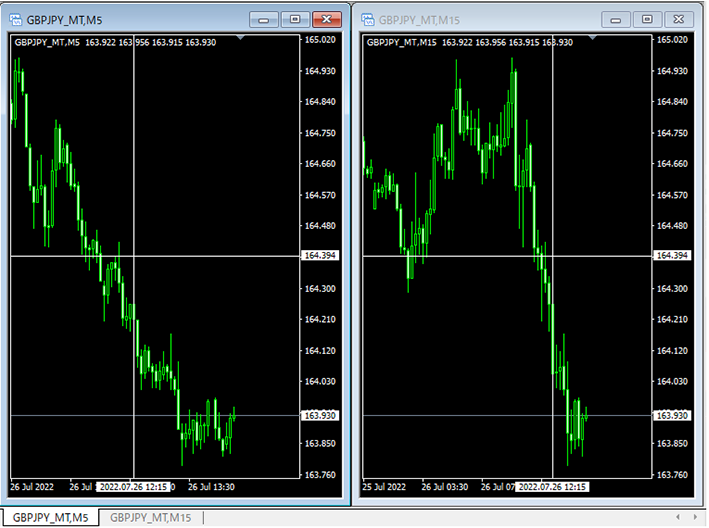
Task: Click the M15 chart OHLC header text
Action: [470, 42]
